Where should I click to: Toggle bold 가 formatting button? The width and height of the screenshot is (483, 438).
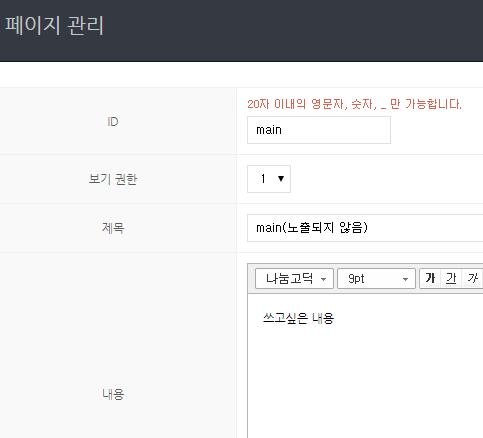click(430, 278)
